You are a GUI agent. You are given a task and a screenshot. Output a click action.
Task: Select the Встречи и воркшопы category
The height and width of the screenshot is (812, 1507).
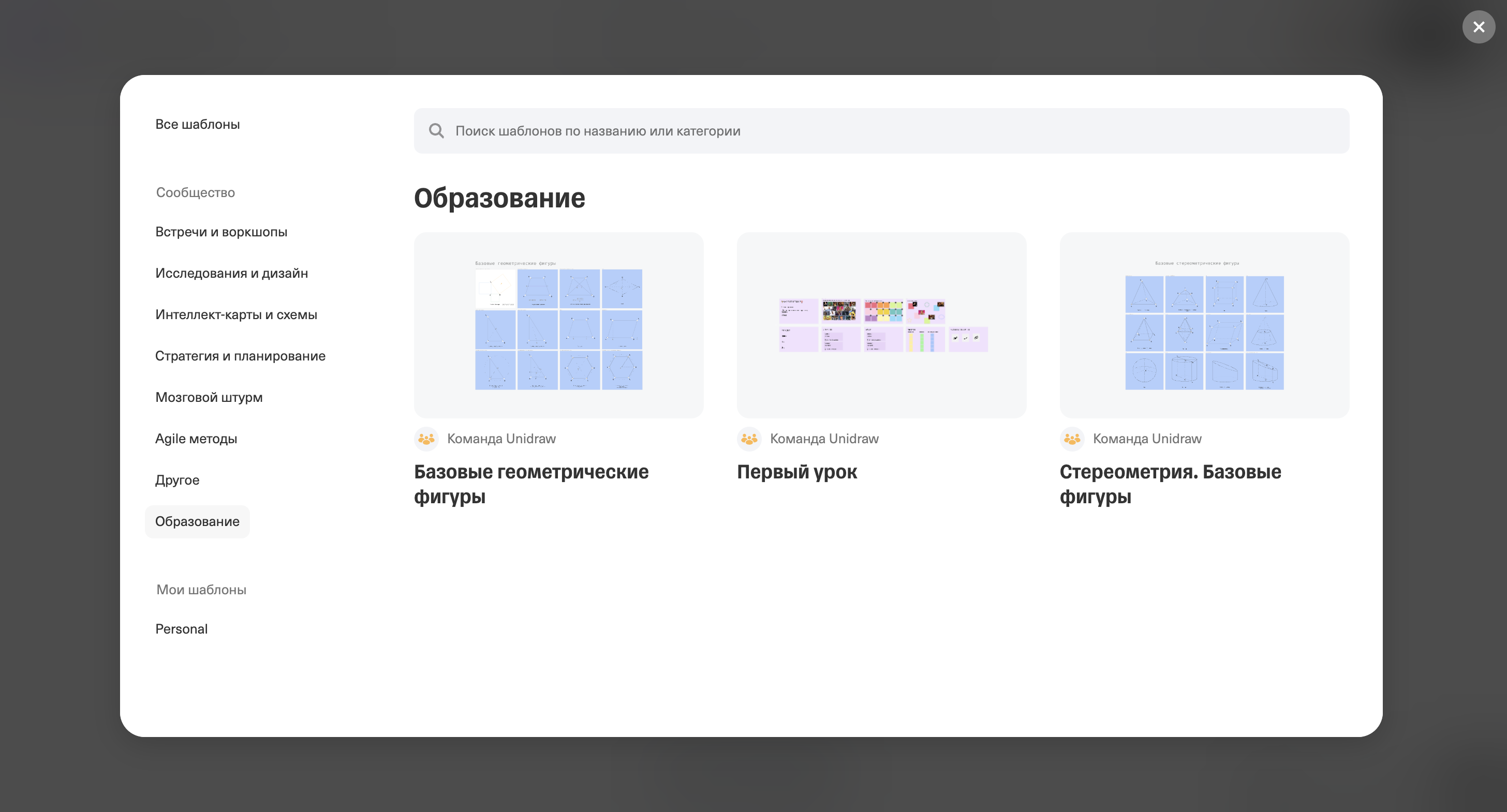click(221, 232)
